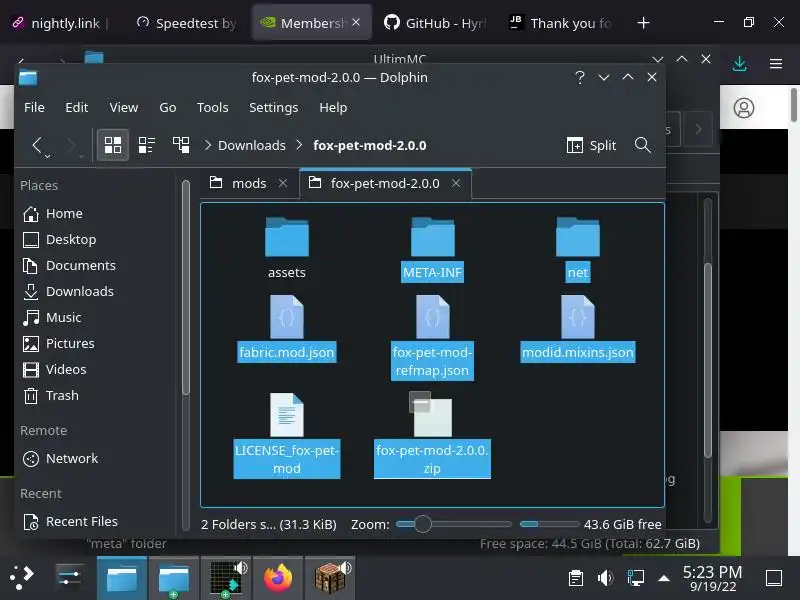This screenshot has height=600, width=800.
Task: Open the Edit menu
Action: pos(77,108)
